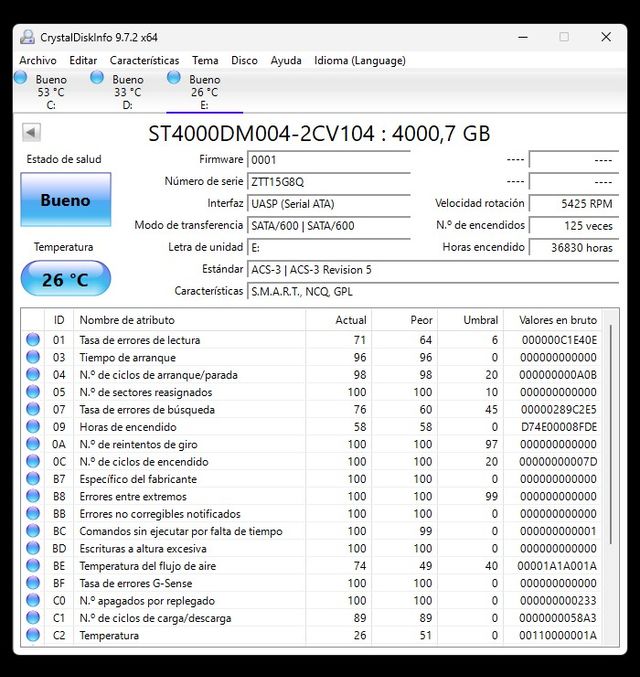Screen dimensions: 640x677
Task: Click status orb of attribute BD row
Action: [33, 548]
